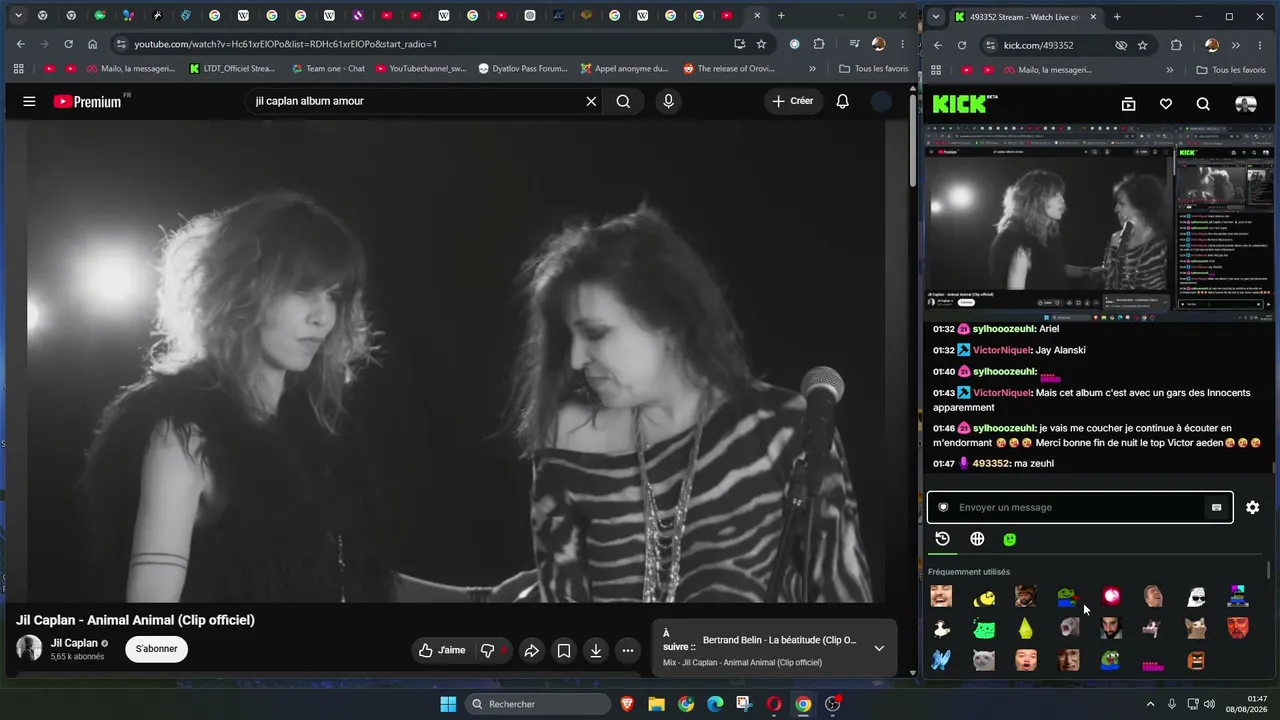Bookmark the YouTube page with the star
This screenshot has width=1280, height=720.
761,44
